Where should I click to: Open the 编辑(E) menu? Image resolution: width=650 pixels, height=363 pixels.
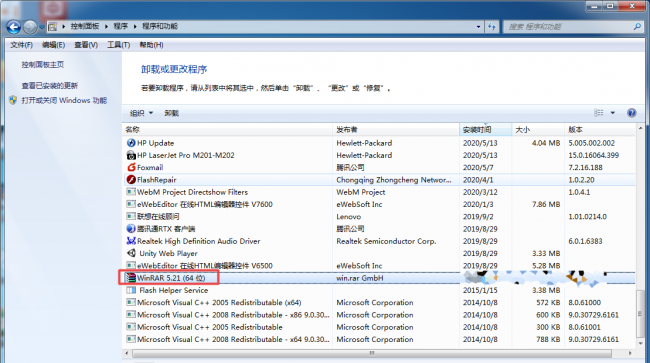point(53,45)
